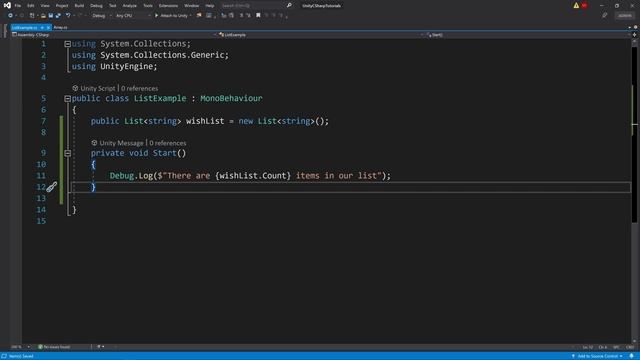The image size is (640, 360).
Task: Click Add to Source Control
Action: click(x=597, y=356)
